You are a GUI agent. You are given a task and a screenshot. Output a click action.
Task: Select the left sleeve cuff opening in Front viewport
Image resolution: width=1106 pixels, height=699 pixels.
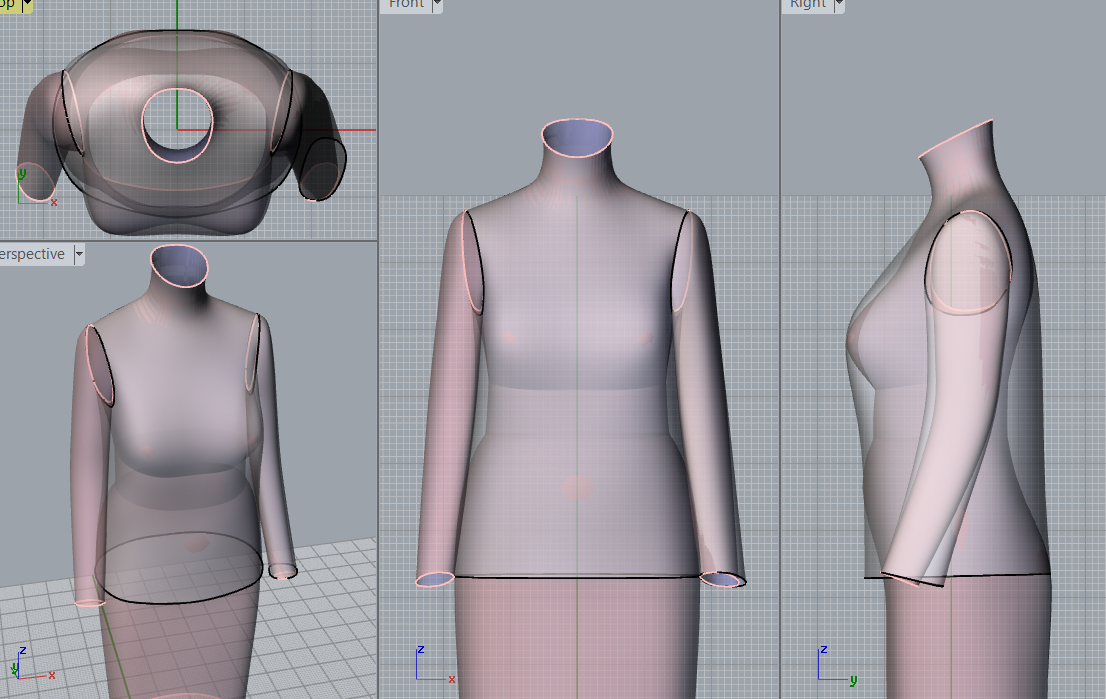[x=434, y=579]
